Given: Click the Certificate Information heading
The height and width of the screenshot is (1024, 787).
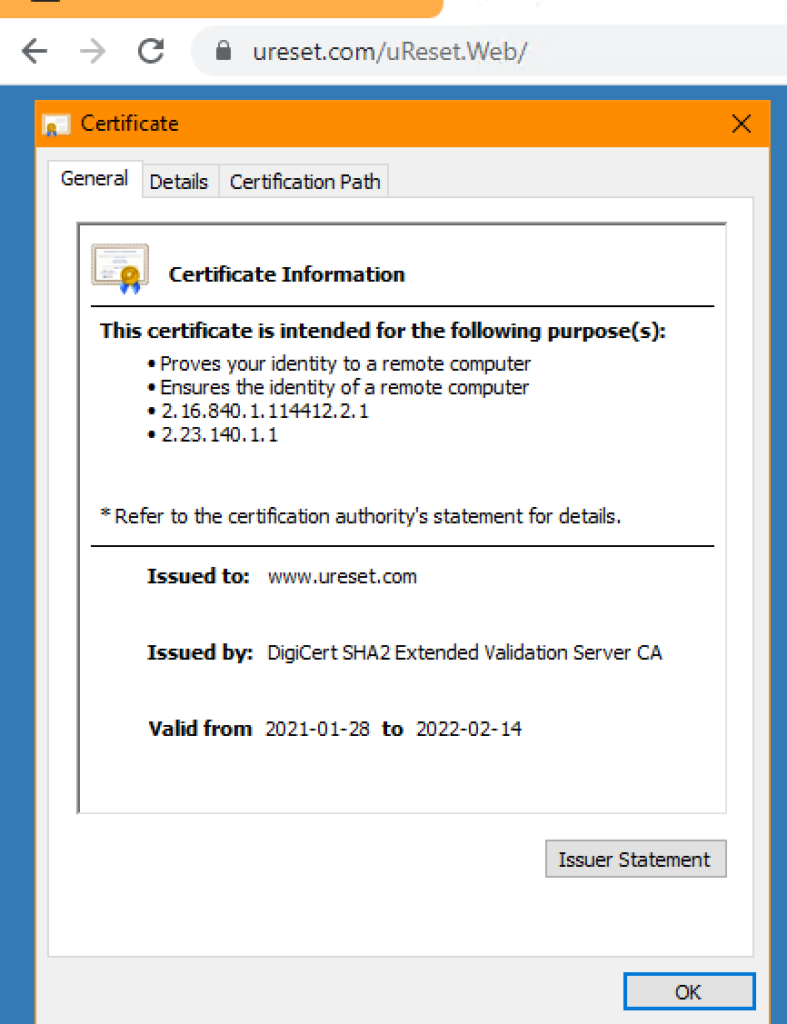Looking at the screenshot, I should (x=287, y=274).
